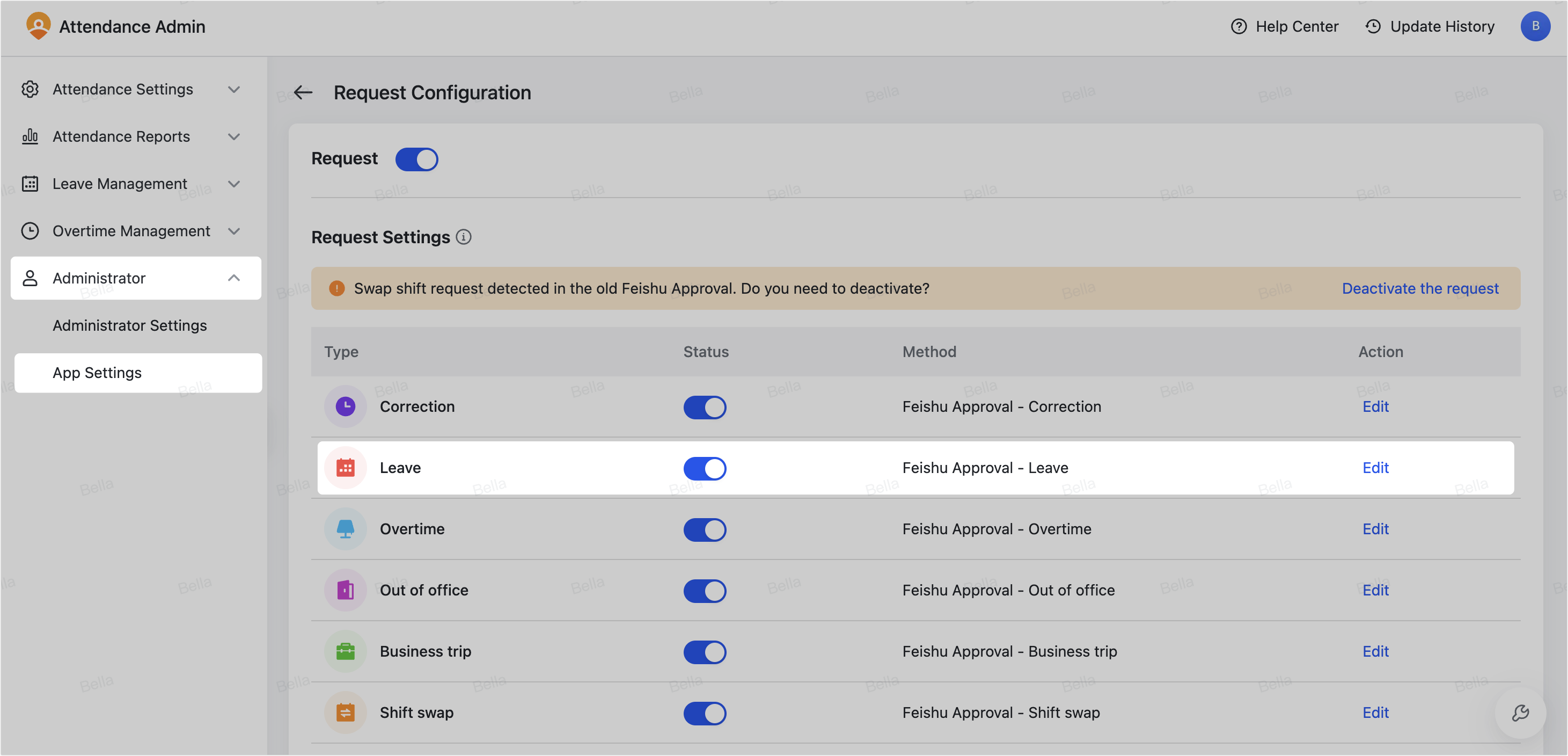Expand Attendance Reports chevron
This screenshot has width=1568, height=756.
234,136
